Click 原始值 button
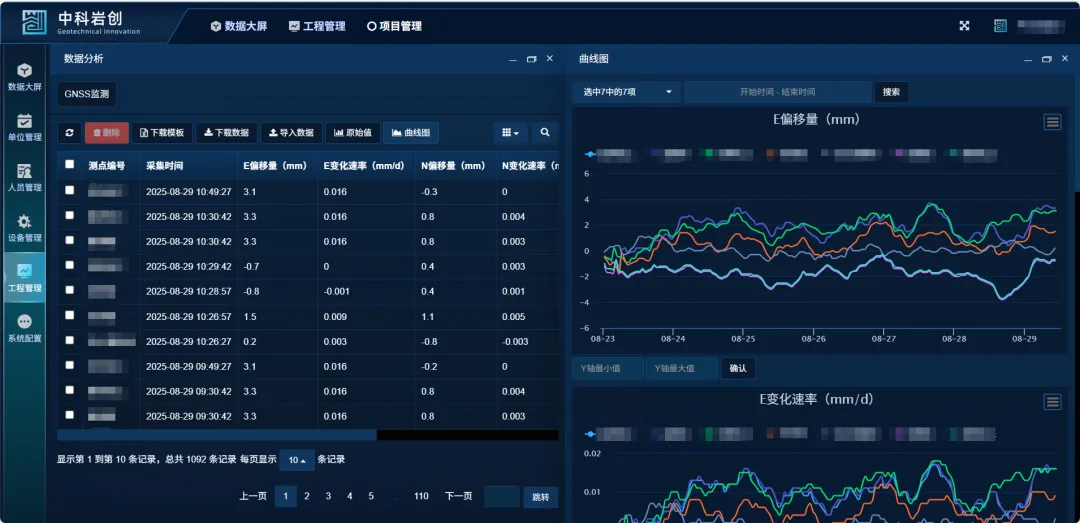Image resolution: width=1080 pixels, height=523 pixels. (x=353, y=133)
